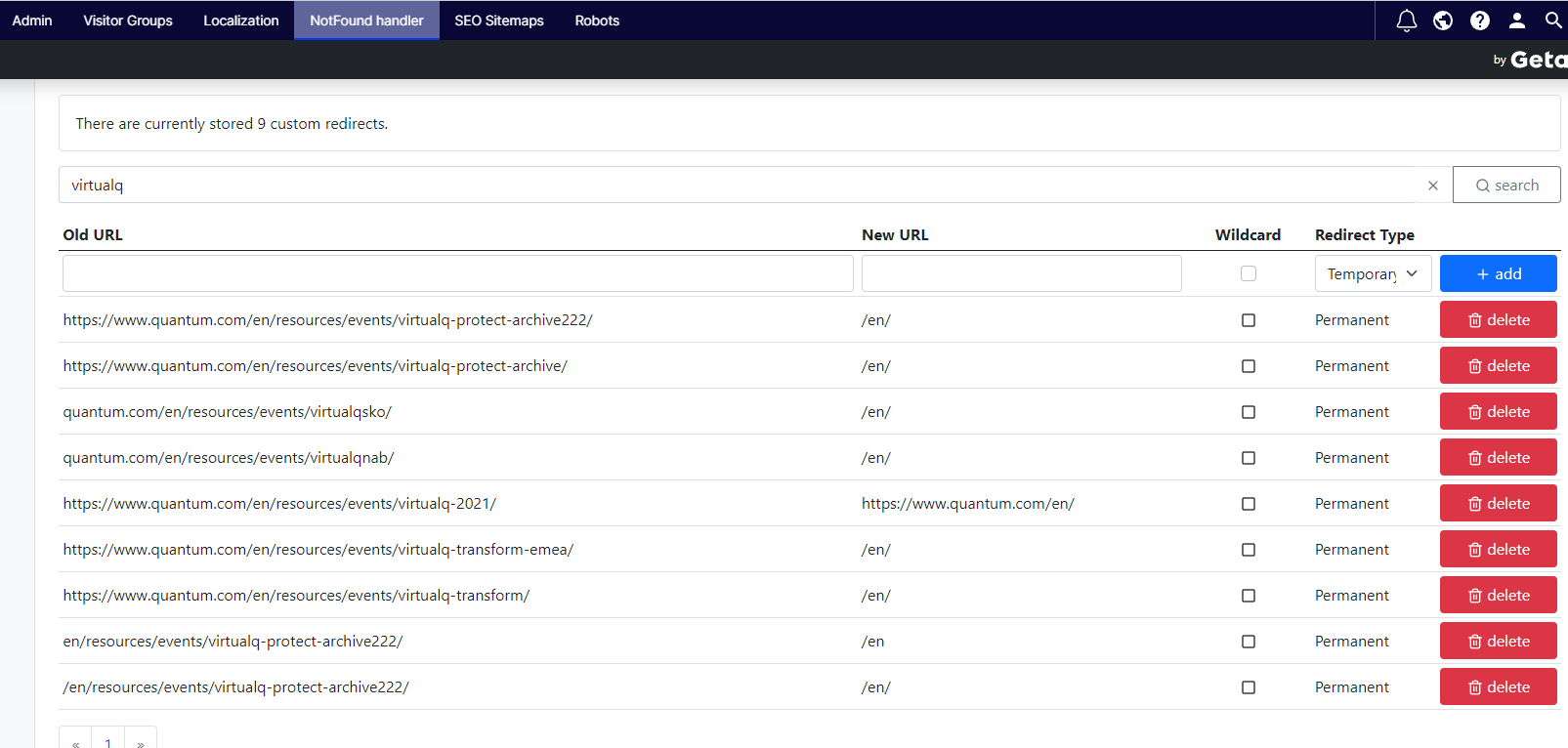Go to previous page in pagination
The width and height of the screenshot is (1568, 748).
pos(75,741)
